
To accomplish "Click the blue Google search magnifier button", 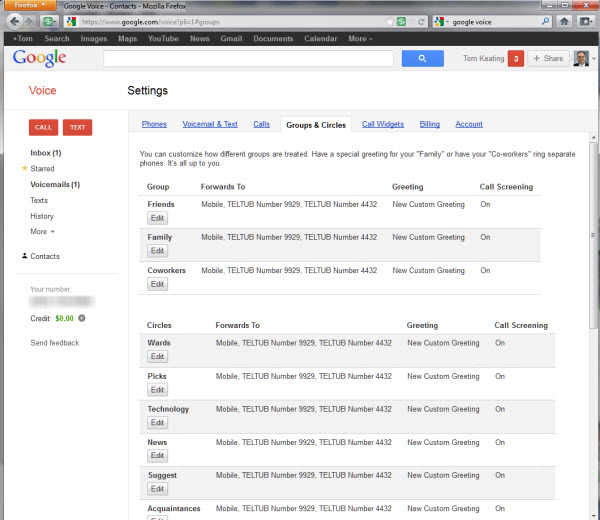I will pyautogui.click(x=422, y=59).
